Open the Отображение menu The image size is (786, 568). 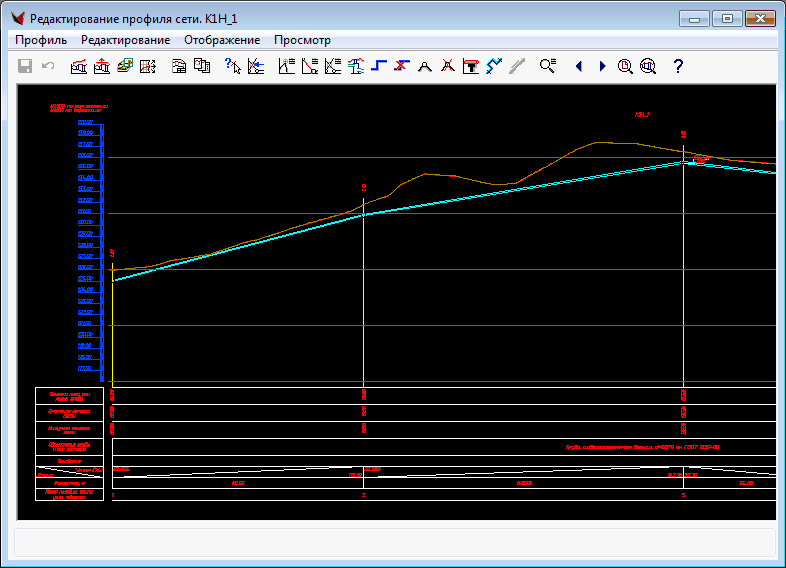(222, 40)
